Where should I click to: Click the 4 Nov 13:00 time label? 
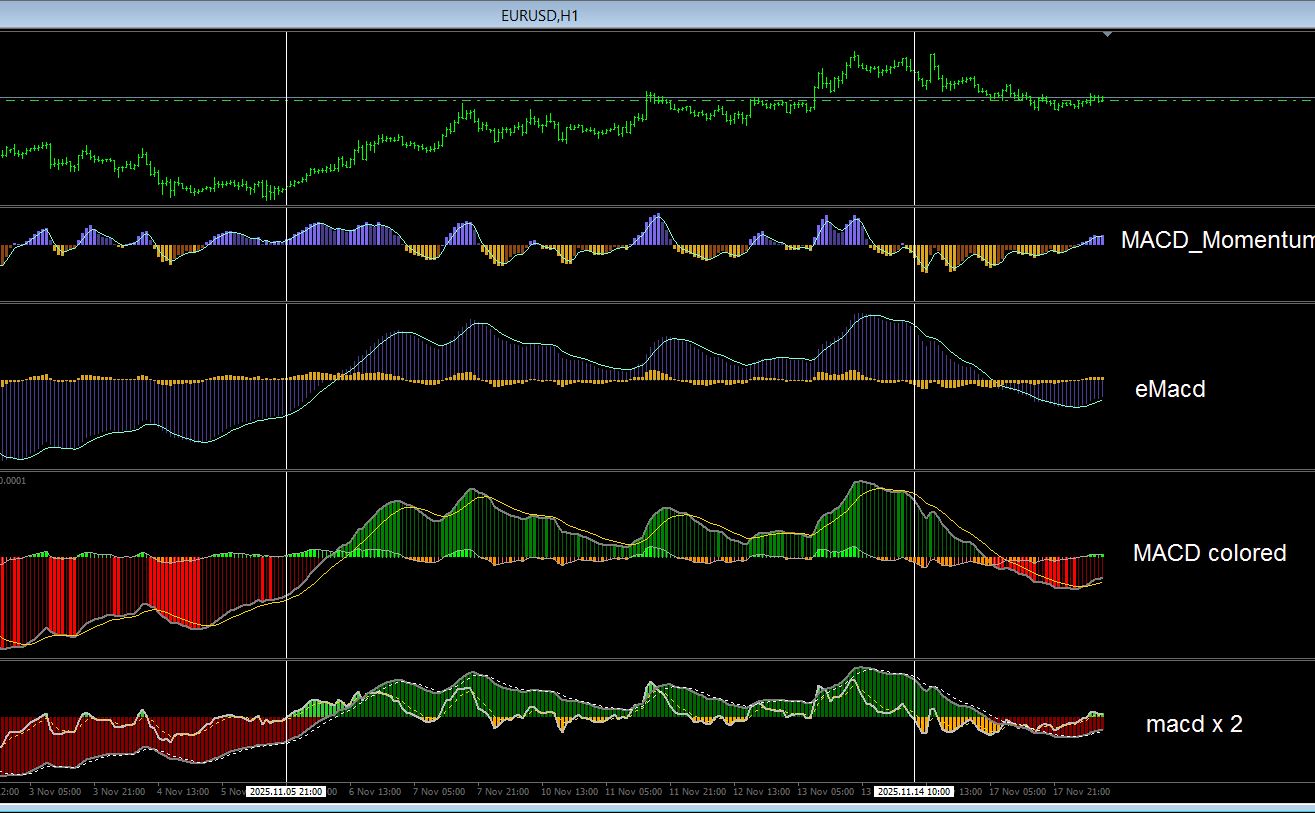[183, 792]
